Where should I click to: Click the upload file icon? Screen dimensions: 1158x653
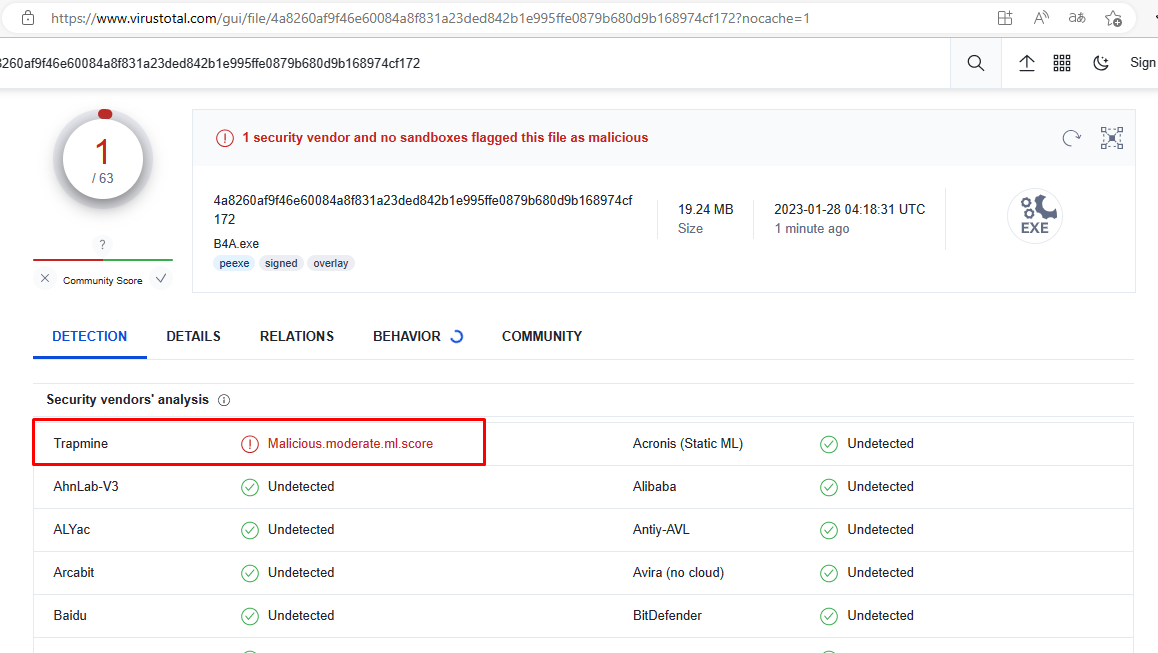click(1026, 62)
